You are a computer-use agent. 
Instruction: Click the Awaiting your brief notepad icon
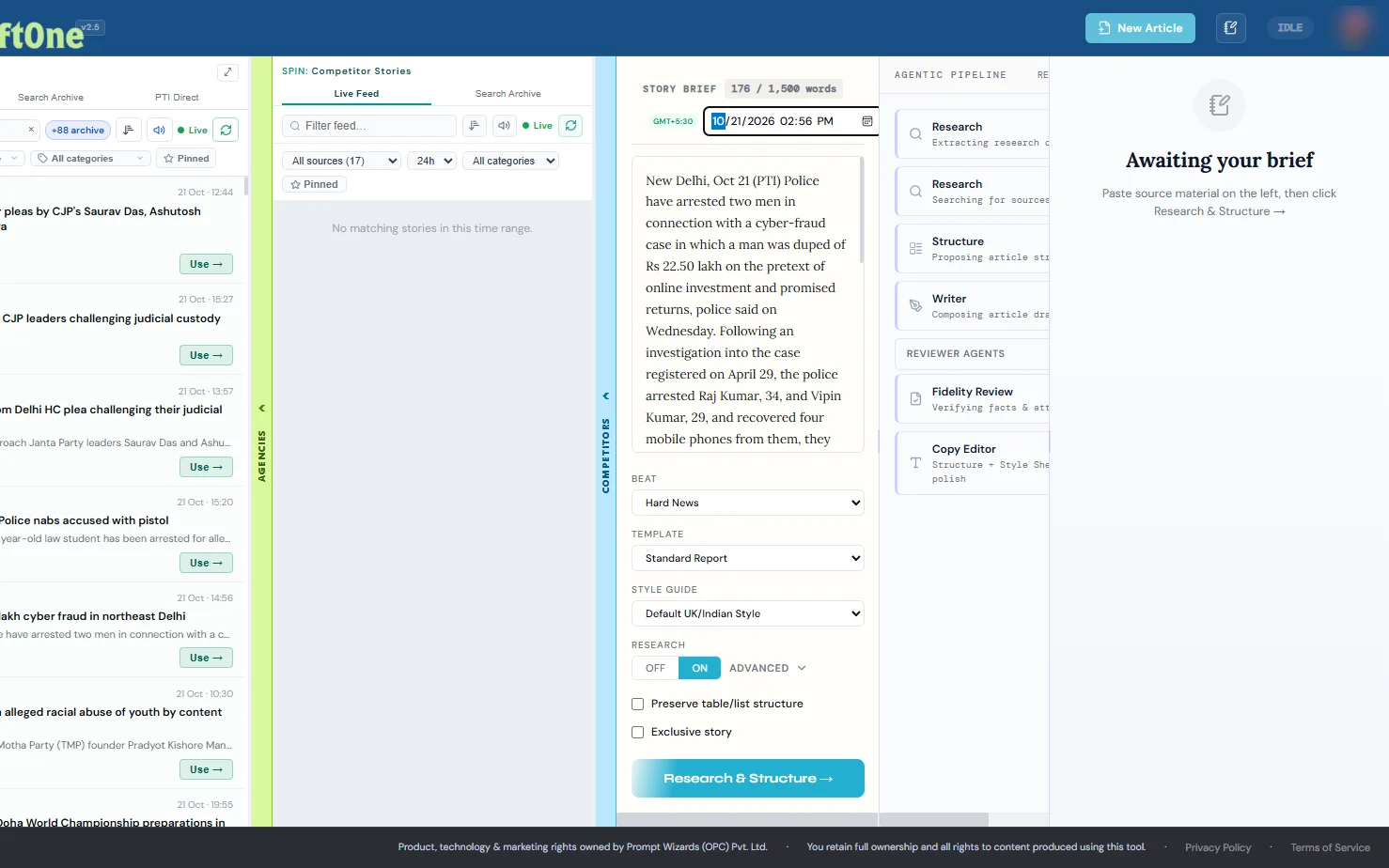point(1219,105)
